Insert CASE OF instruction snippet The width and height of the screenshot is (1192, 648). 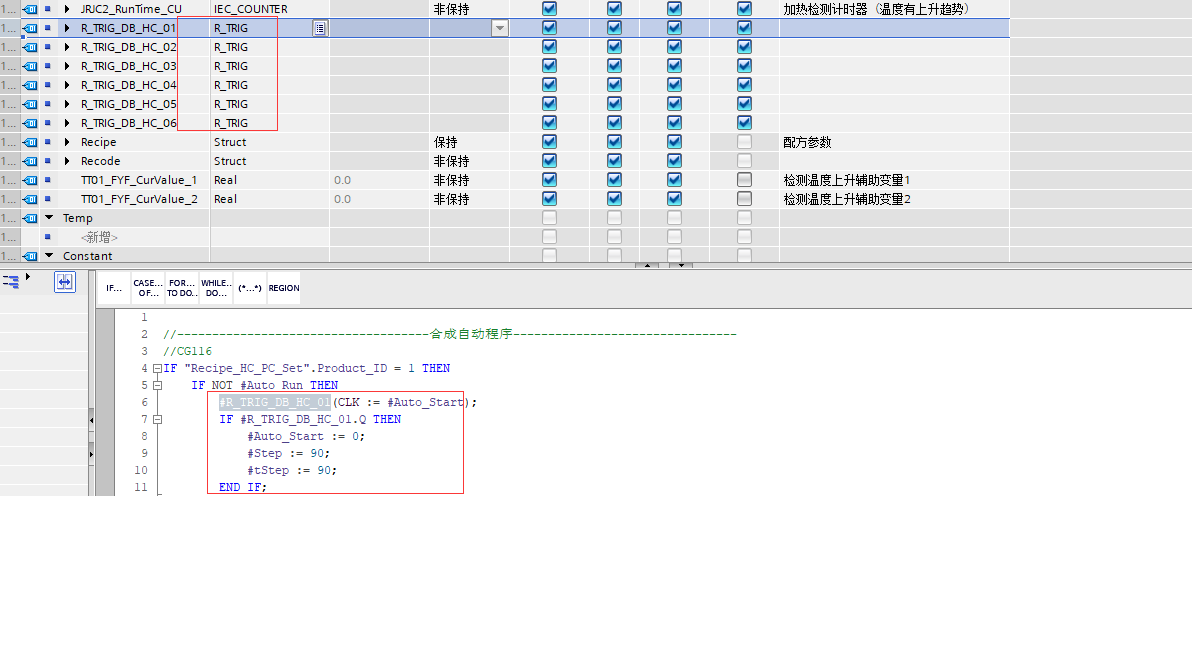(x=148, y=288)
